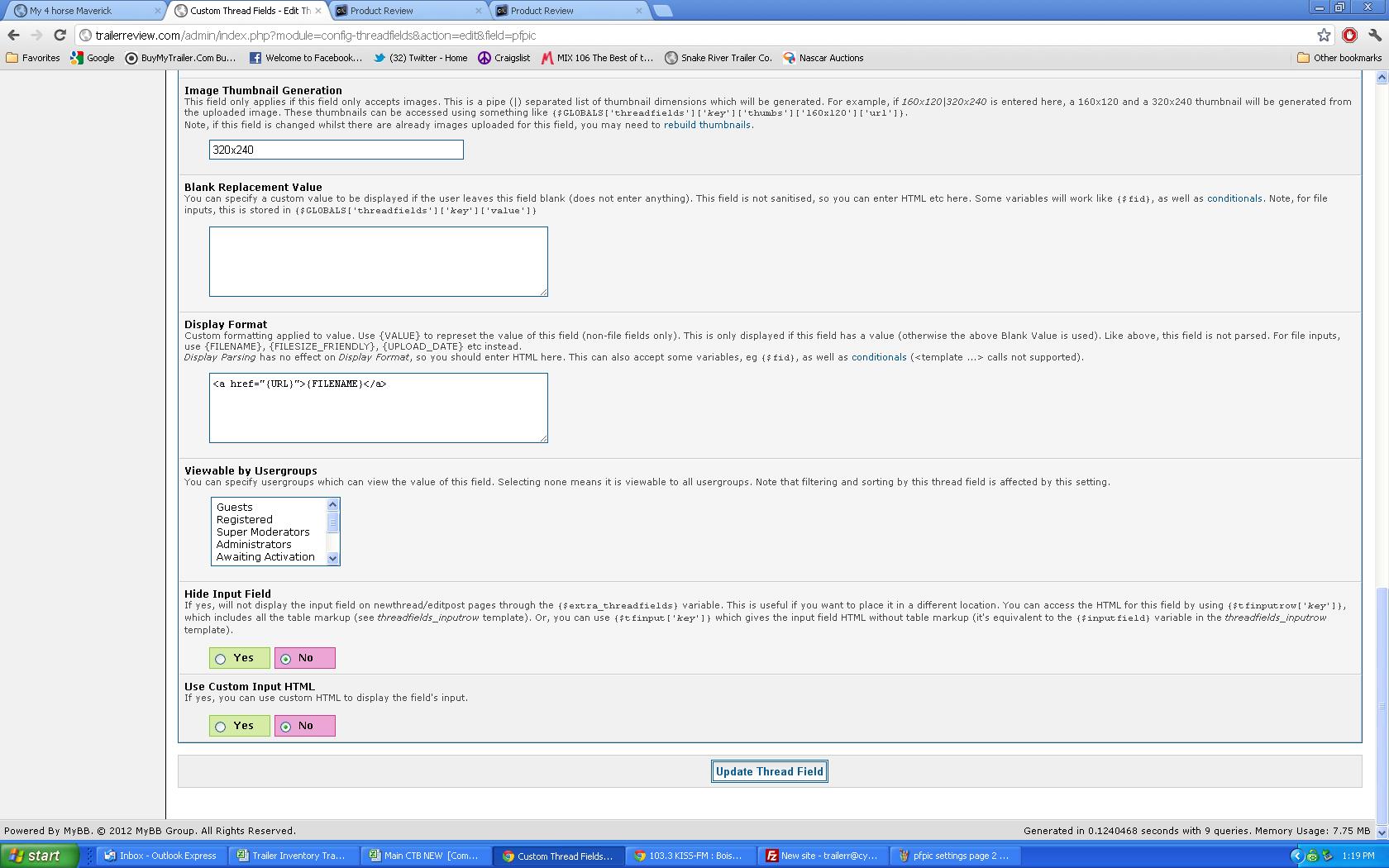1389x868 pixels.
Task: Open the Craigslist bookmark
Action: click(504, 58)
